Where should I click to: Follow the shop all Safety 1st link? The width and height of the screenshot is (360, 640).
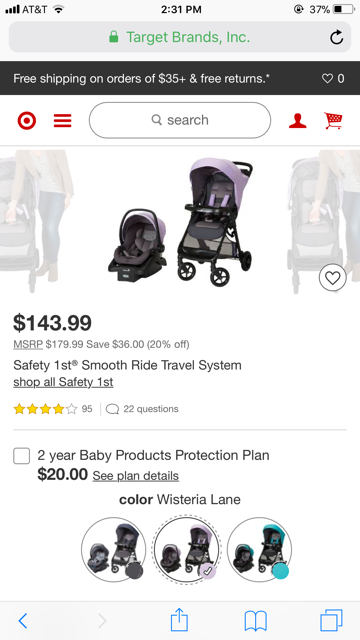[63, 382]
